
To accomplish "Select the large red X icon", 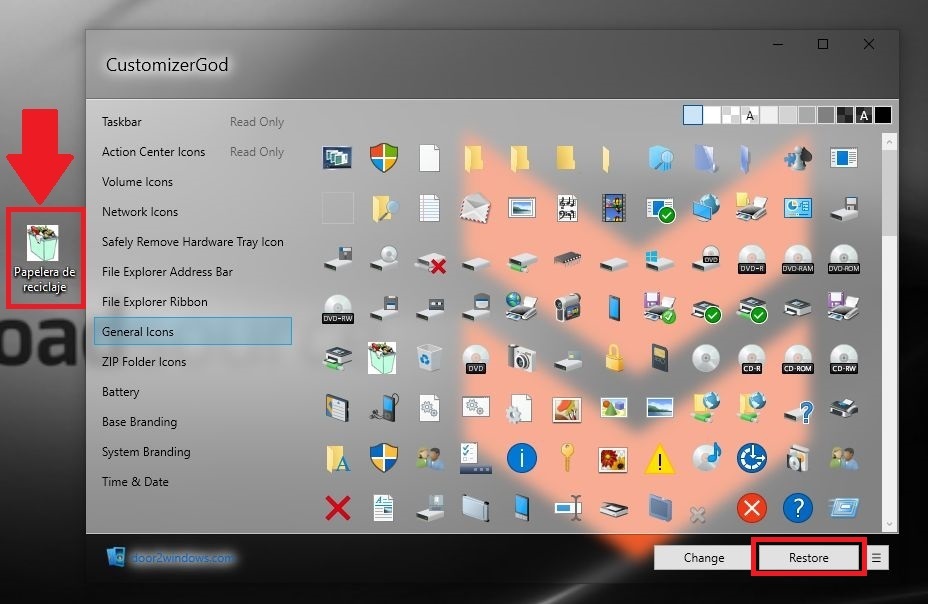I will pyautogui.click(x=338, y=508).
